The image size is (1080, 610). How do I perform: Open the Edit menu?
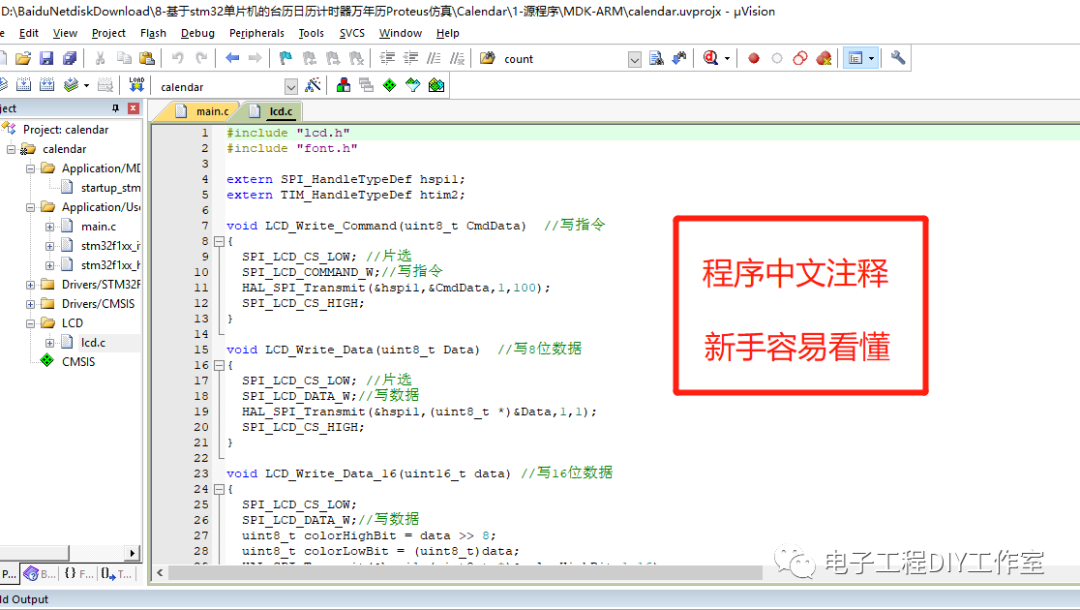(28, 33)
